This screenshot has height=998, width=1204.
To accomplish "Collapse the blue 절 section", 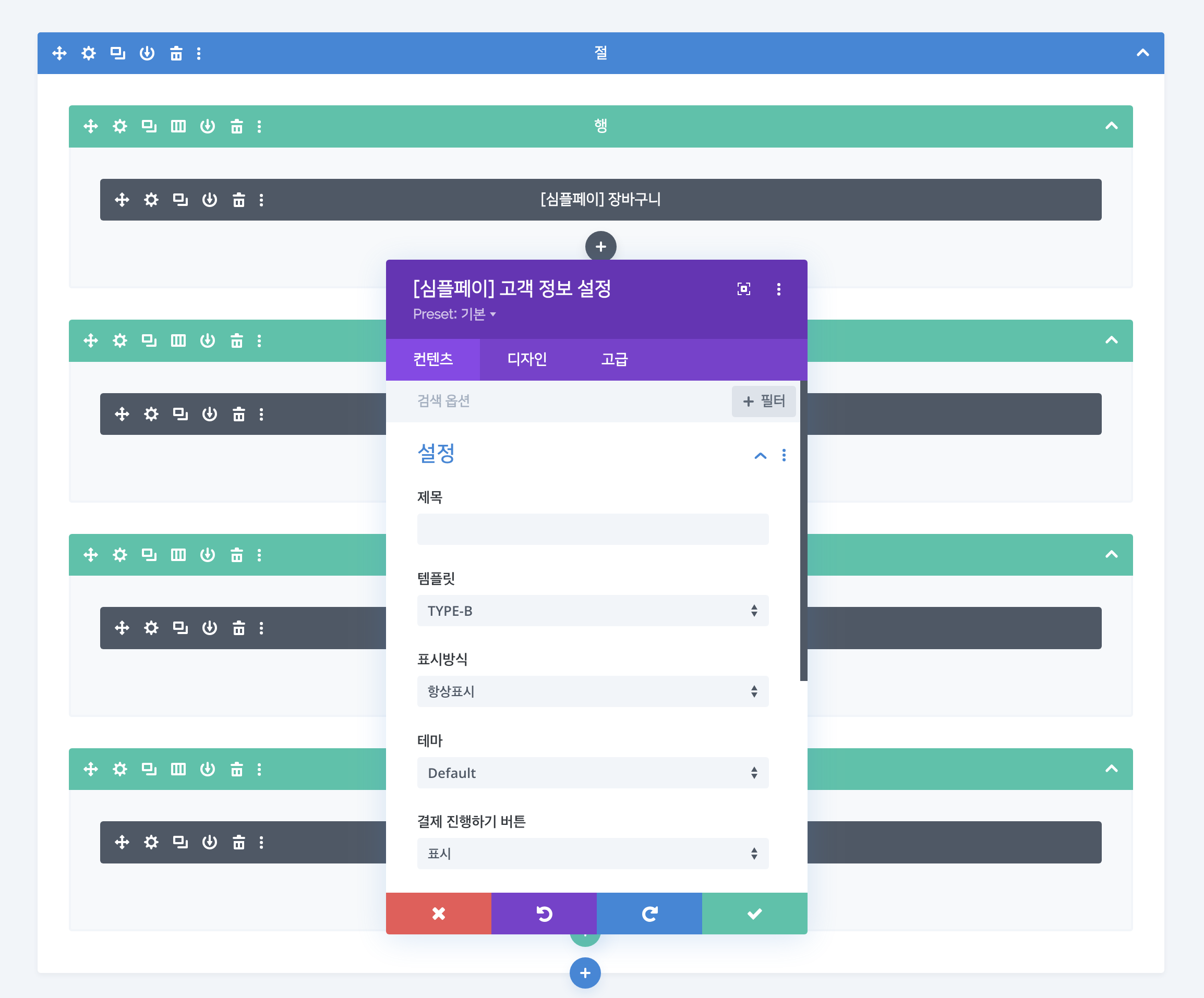I will tap(1142, 53).
